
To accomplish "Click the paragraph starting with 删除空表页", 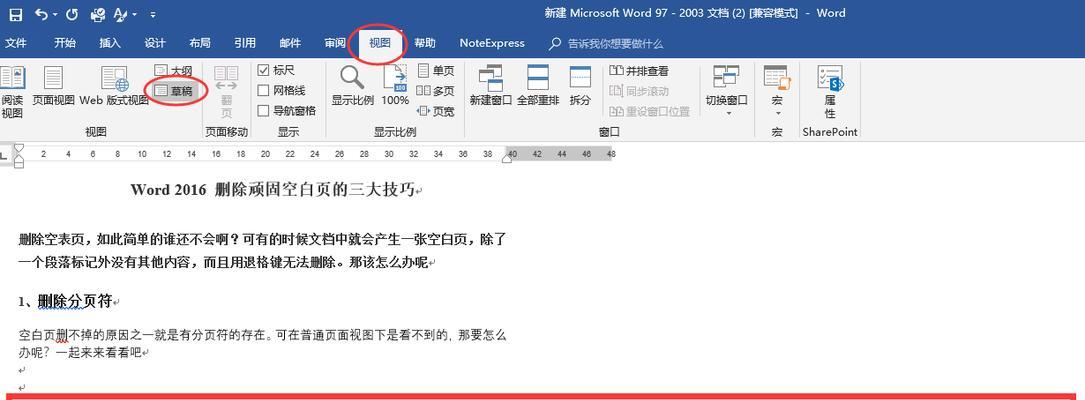I will [263, 251].
